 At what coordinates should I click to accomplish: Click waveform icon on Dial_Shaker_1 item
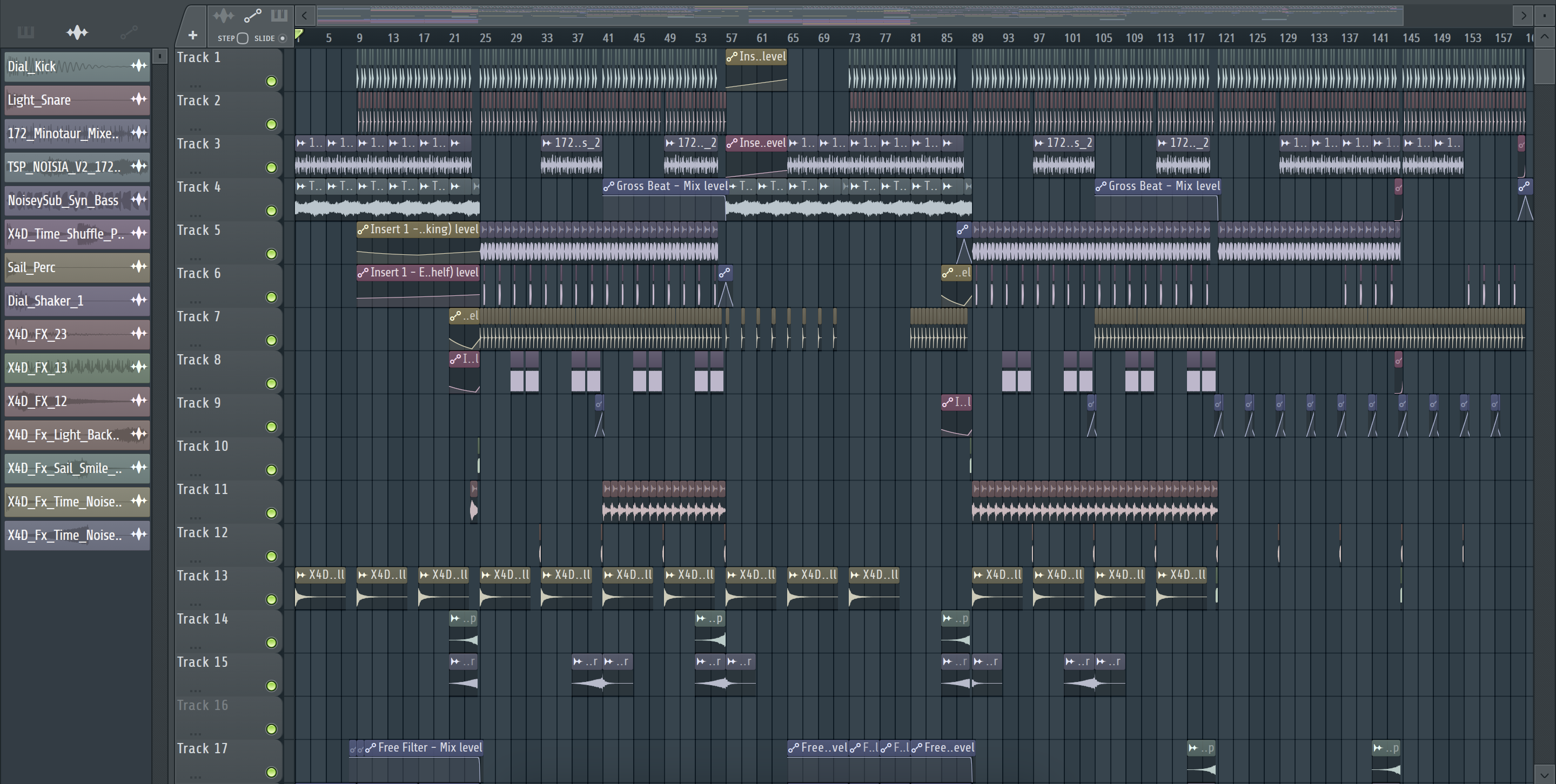139,300
